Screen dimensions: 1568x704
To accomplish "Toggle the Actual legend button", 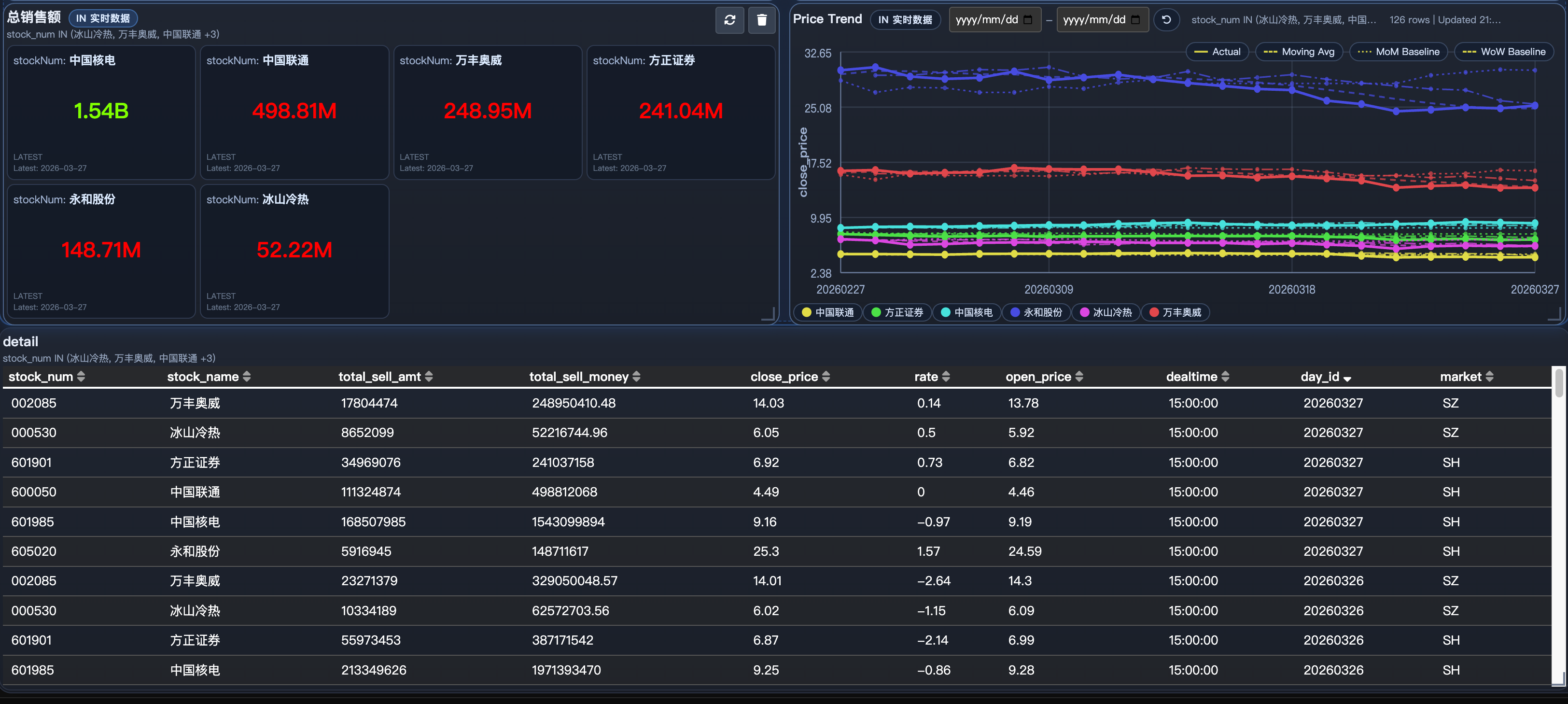I will [1217, 51].
